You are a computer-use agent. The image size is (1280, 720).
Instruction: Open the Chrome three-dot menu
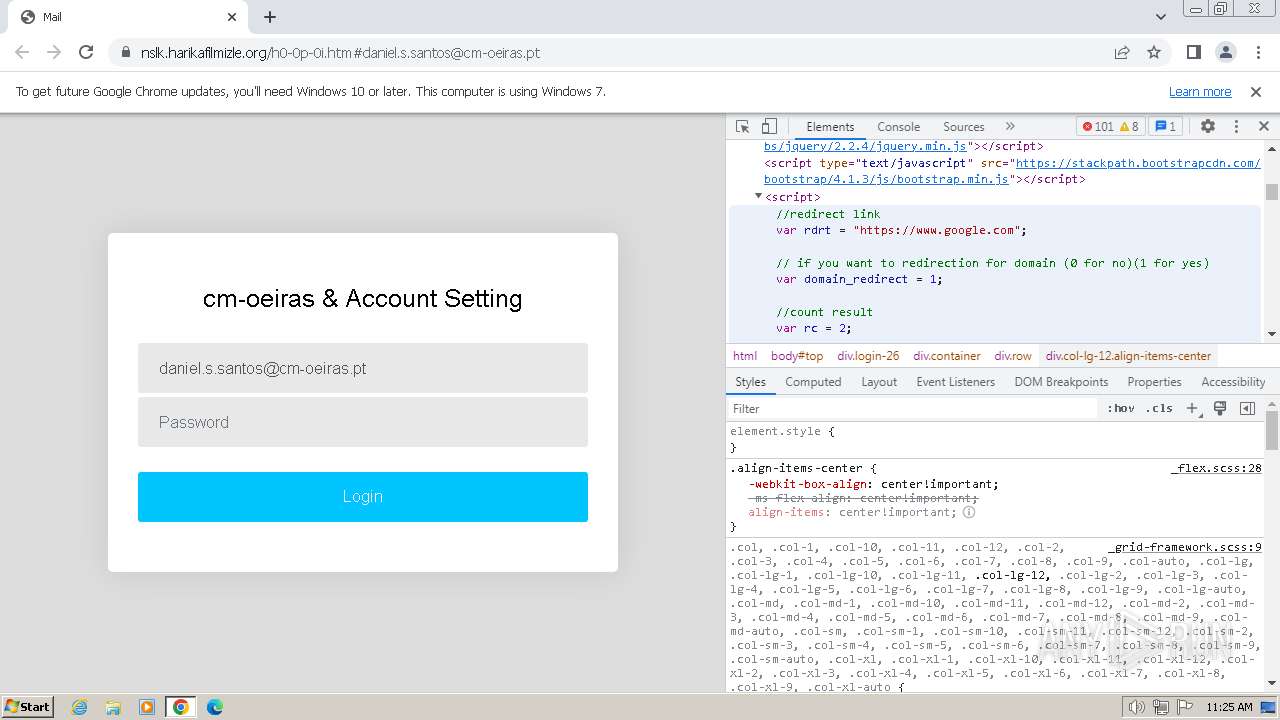coord(1257,52)
